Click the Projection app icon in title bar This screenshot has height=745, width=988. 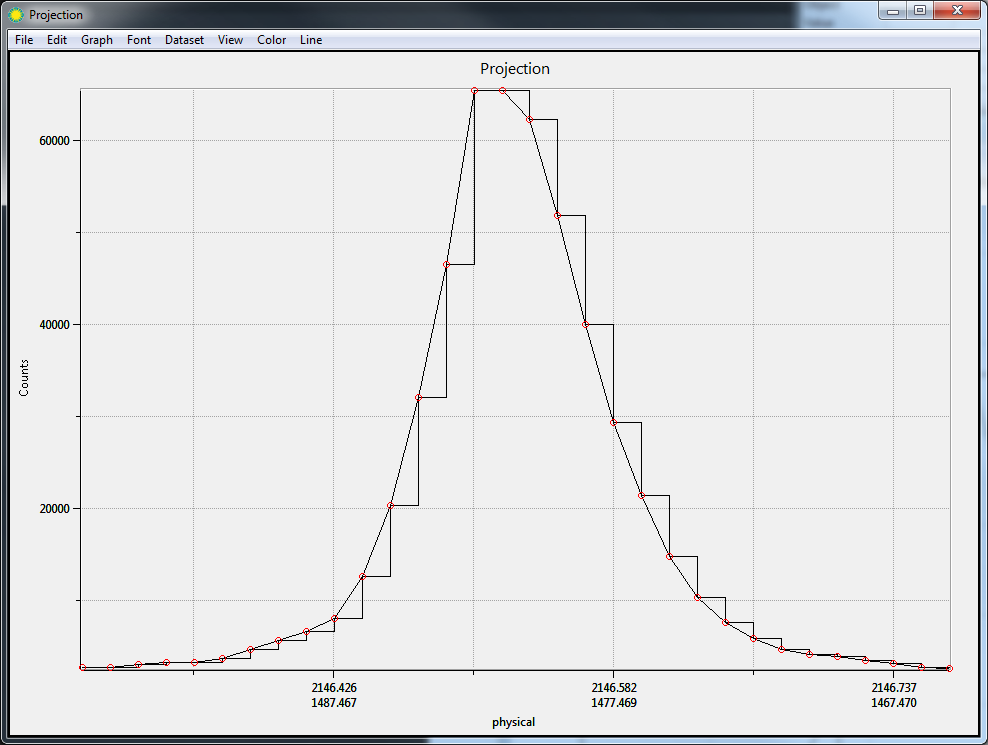(15, 15)
